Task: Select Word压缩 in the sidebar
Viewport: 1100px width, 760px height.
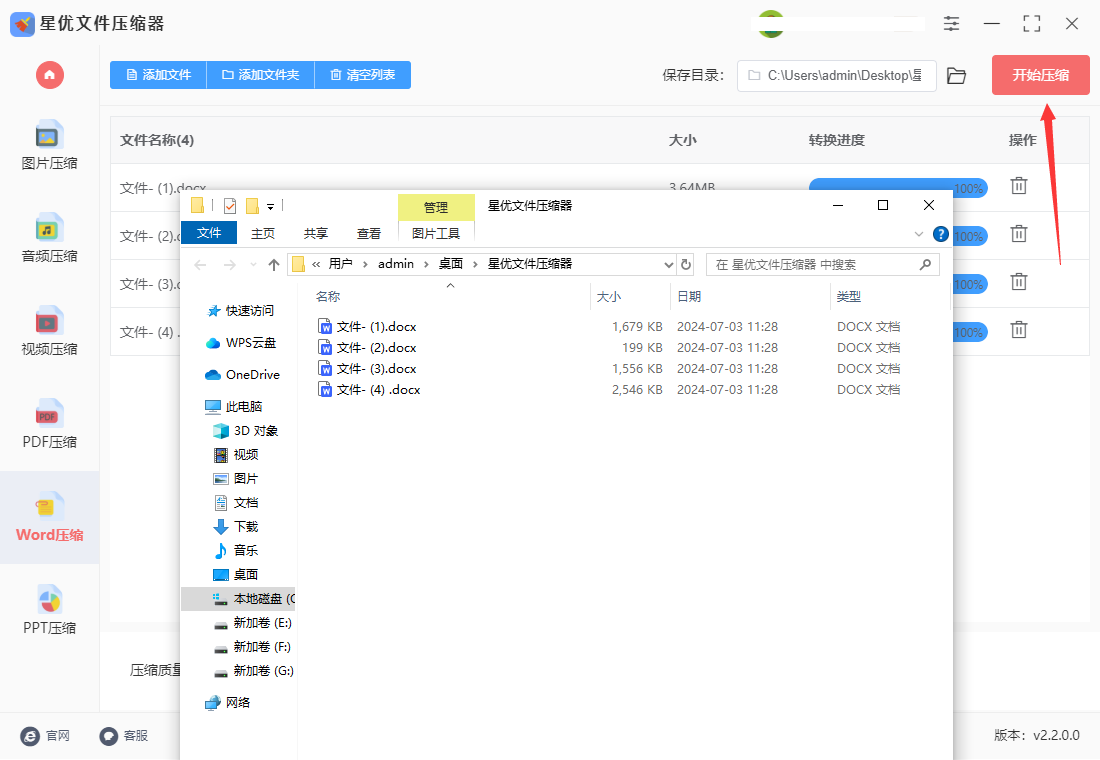Action: pyautogui.click(x=49, y=518)
